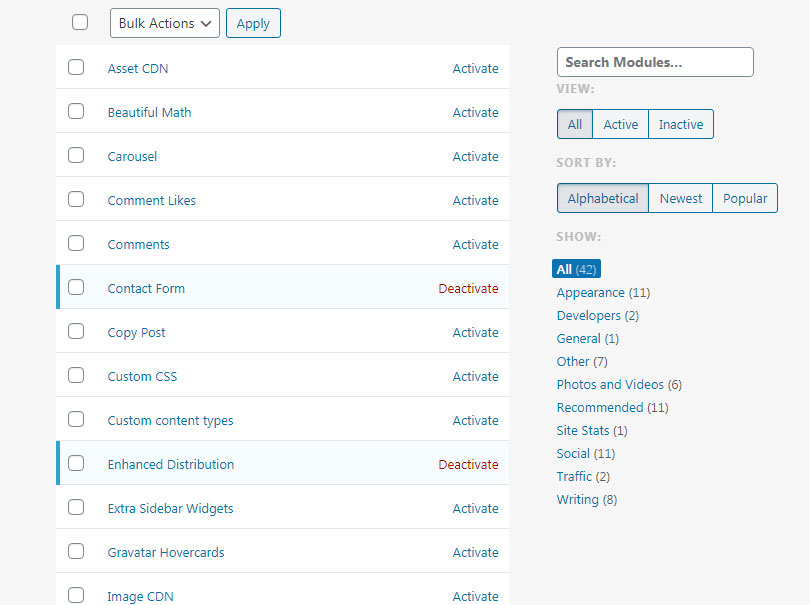The height and width of the screenshot is (605, 810).
Task: Check the Comments module checkbox
Action: click(x=76, y=243)
